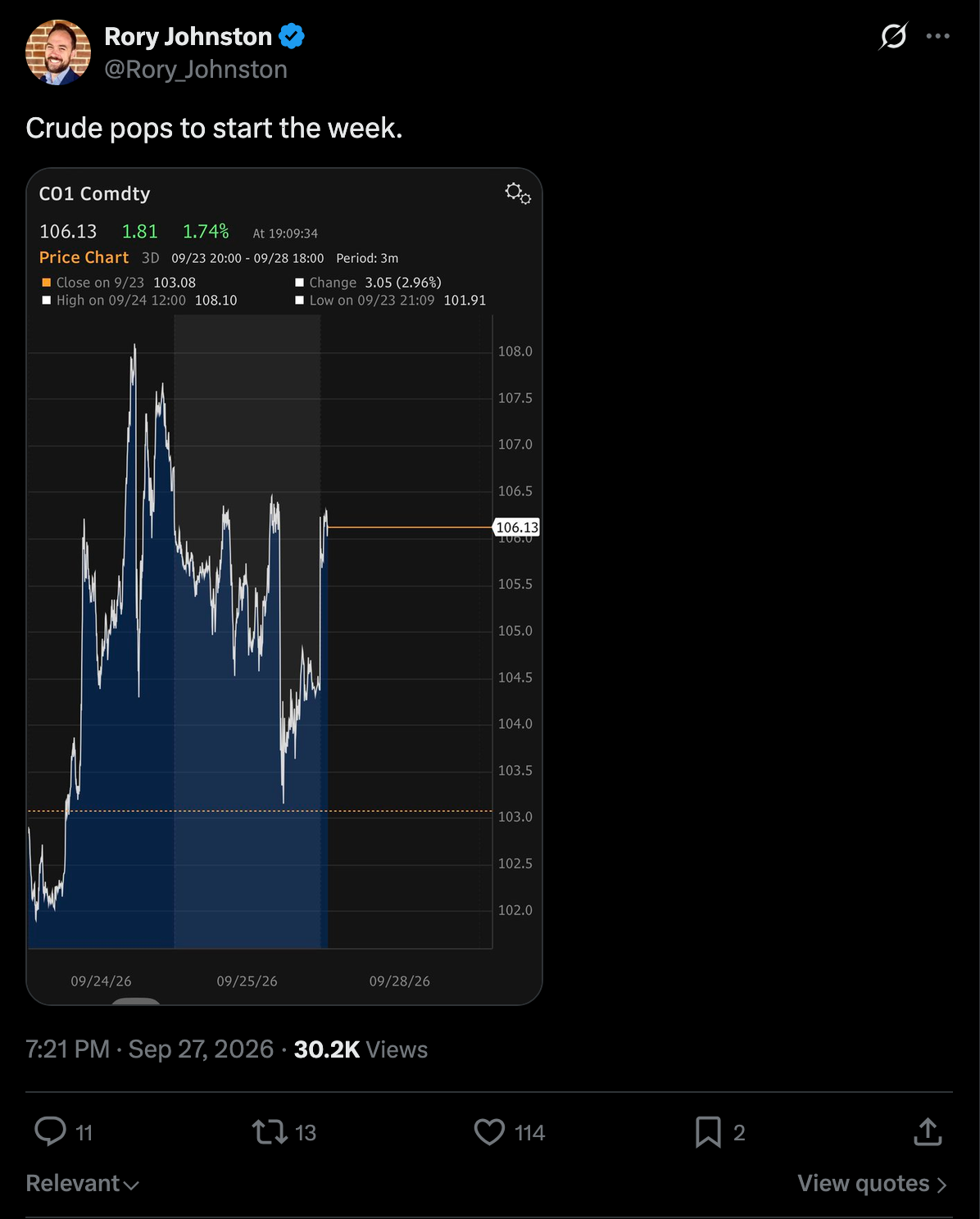Bookmark this post

coord(708,1132)
